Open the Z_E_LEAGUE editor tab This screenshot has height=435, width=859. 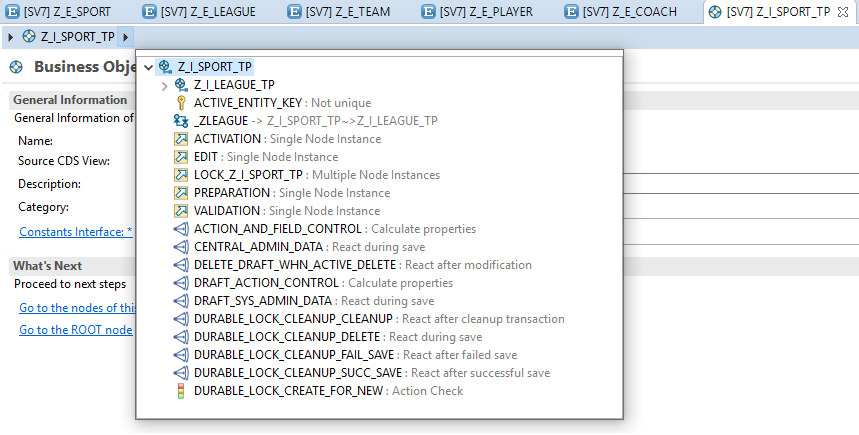tap(199, 12)
